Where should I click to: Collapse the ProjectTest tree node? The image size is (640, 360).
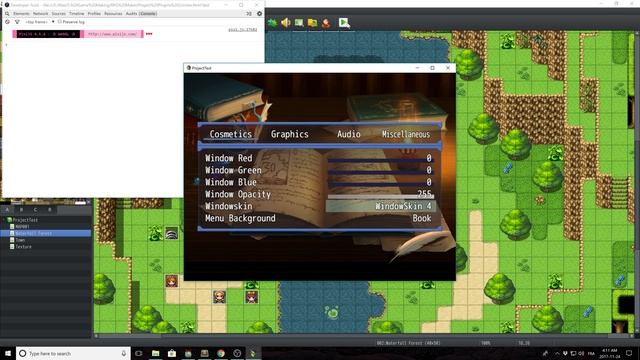(x=4, y=220)
